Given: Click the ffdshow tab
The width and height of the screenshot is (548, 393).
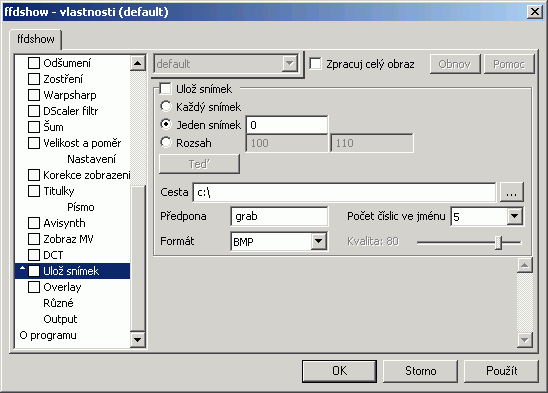Looking at the screenshot, I should 36,39.
